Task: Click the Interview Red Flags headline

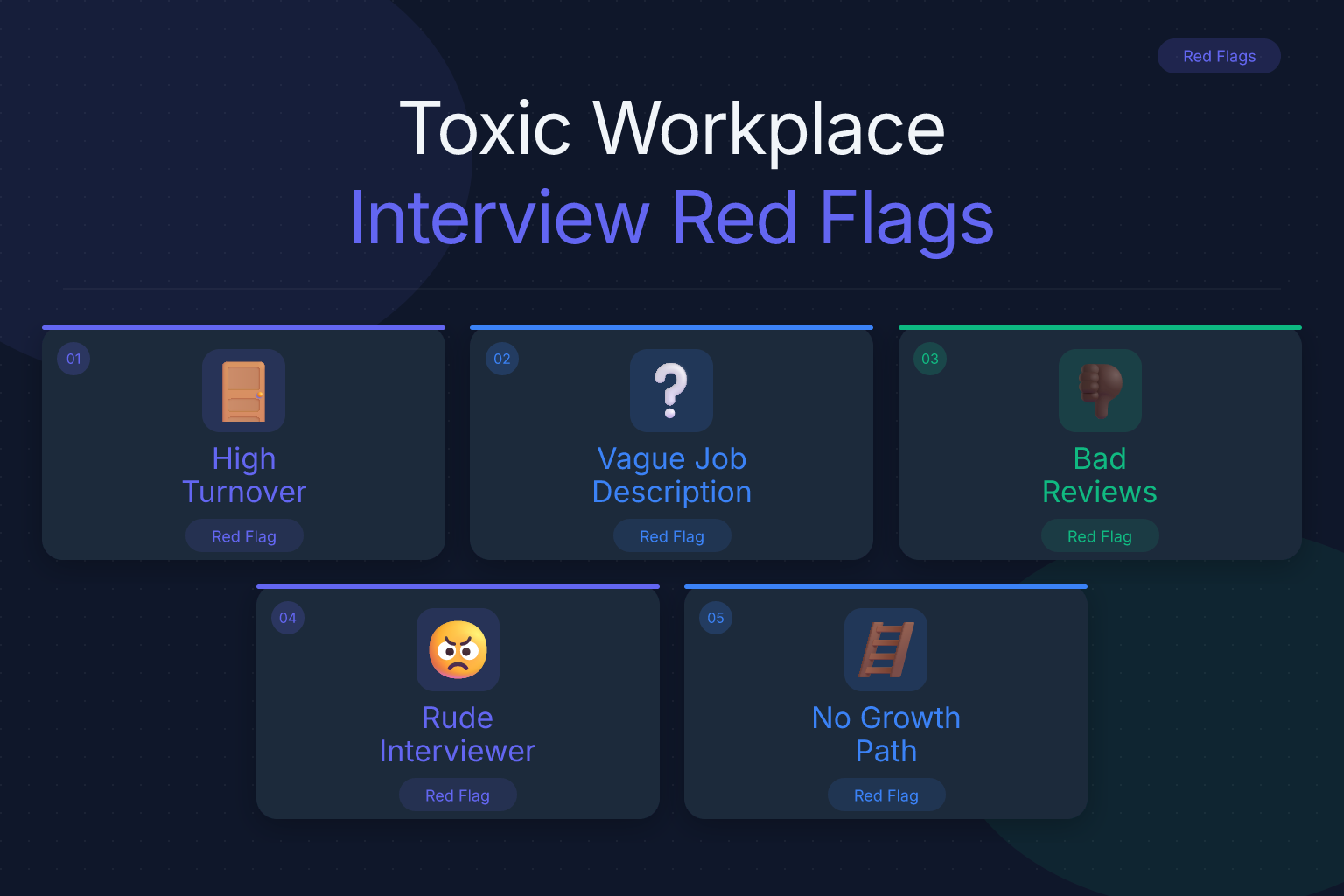Action: tap(672, 219)
